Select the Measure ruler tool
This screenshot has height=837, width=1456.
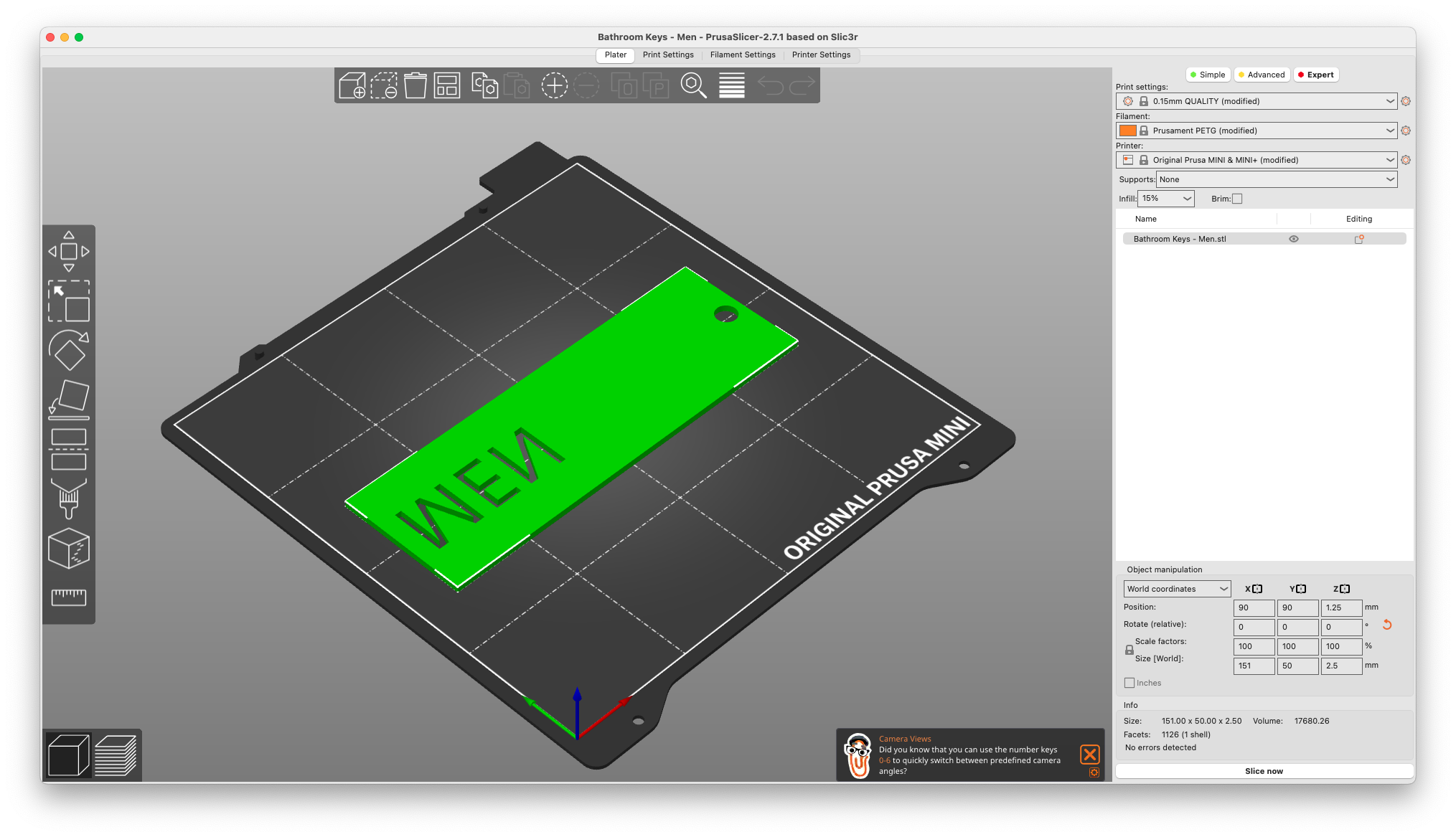(69, 597)
